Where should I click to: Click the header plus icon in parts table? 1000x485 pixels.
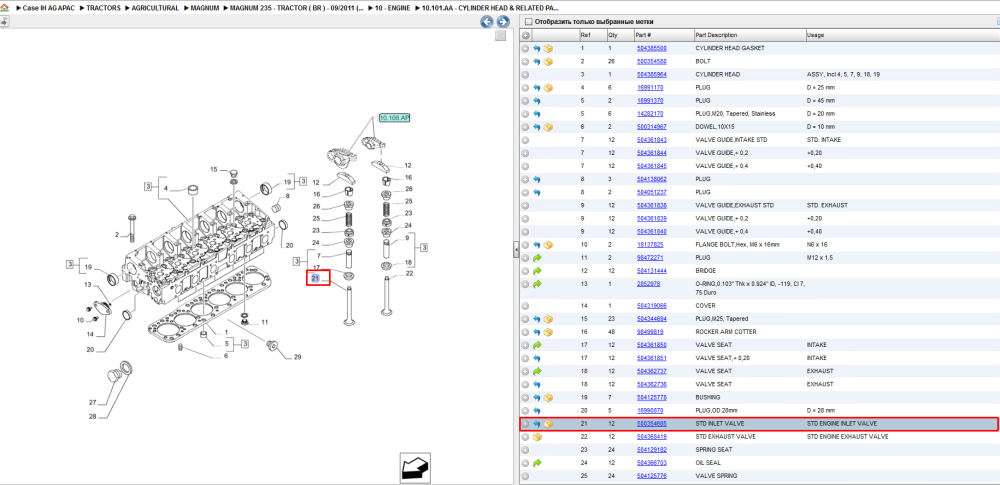coord(526,35)
